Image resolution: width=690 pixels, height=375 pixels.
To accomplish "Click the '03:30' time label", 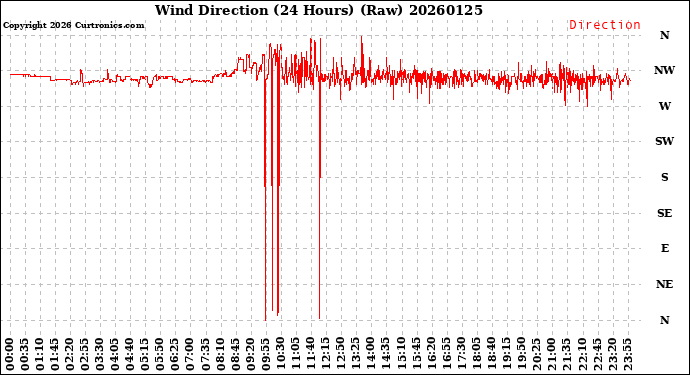I will click(100, 354).
